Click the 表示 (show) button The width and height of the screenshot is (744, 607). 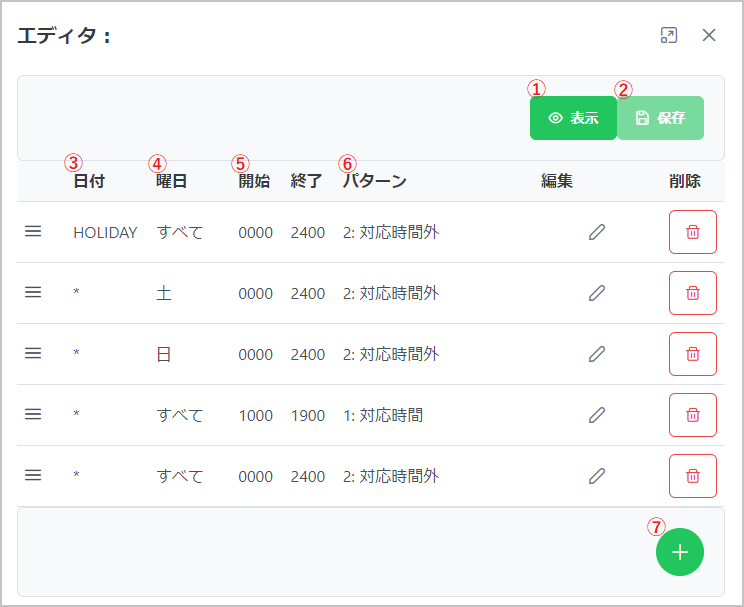point(573,118)
